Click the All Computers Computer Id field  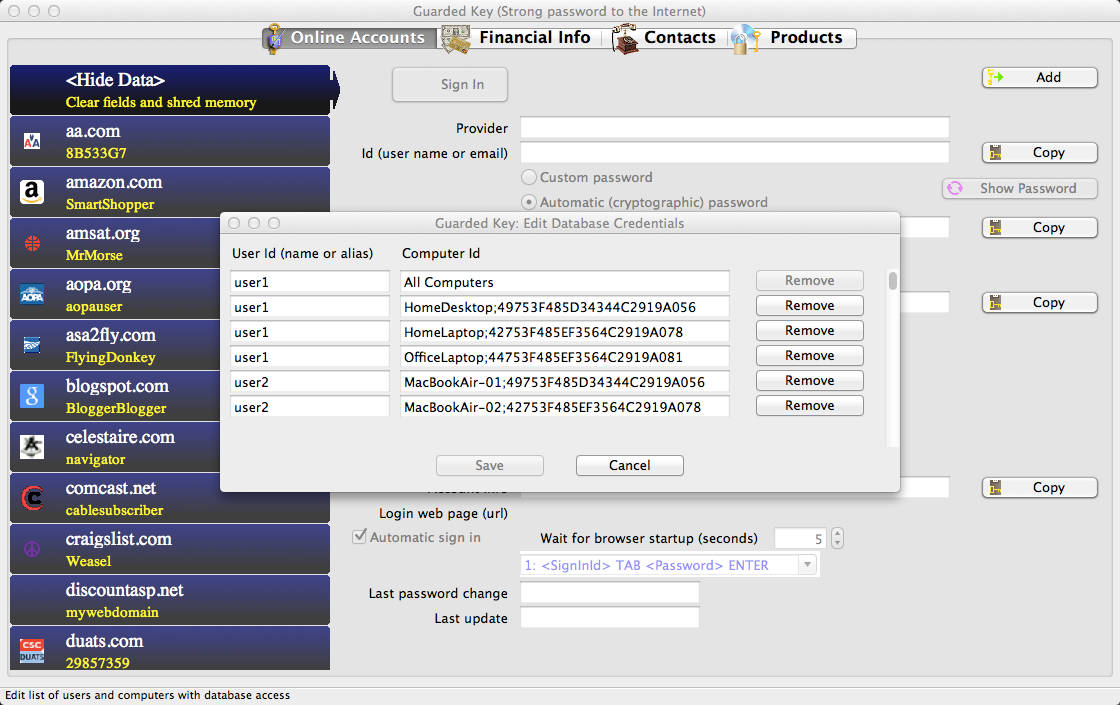[x=564, y=282]
